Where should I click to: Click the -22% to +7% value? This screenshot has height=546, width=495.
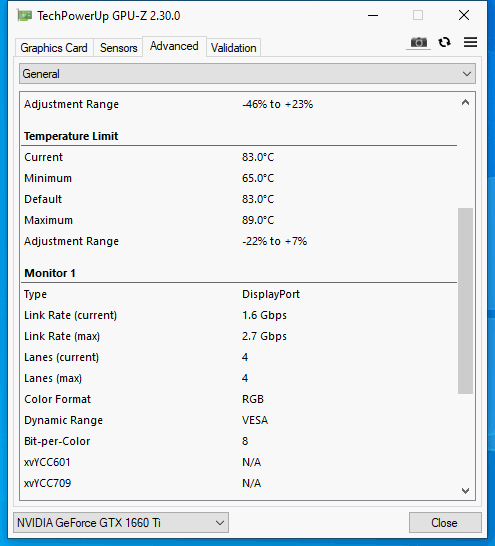[x=275, y=241]
